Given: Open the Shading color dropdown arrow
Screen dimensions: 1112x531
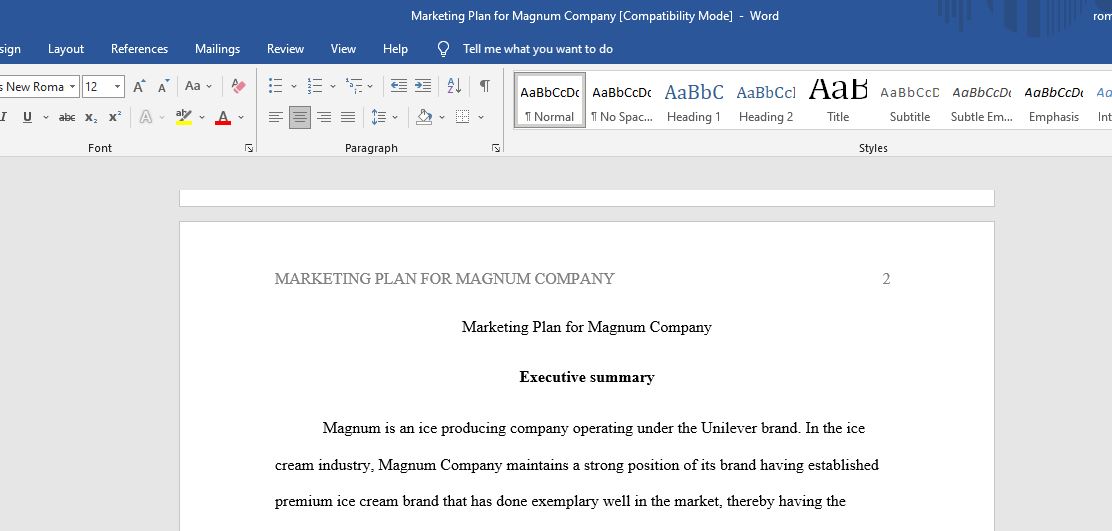Looking at the screenshot, I should coord(442,117).
